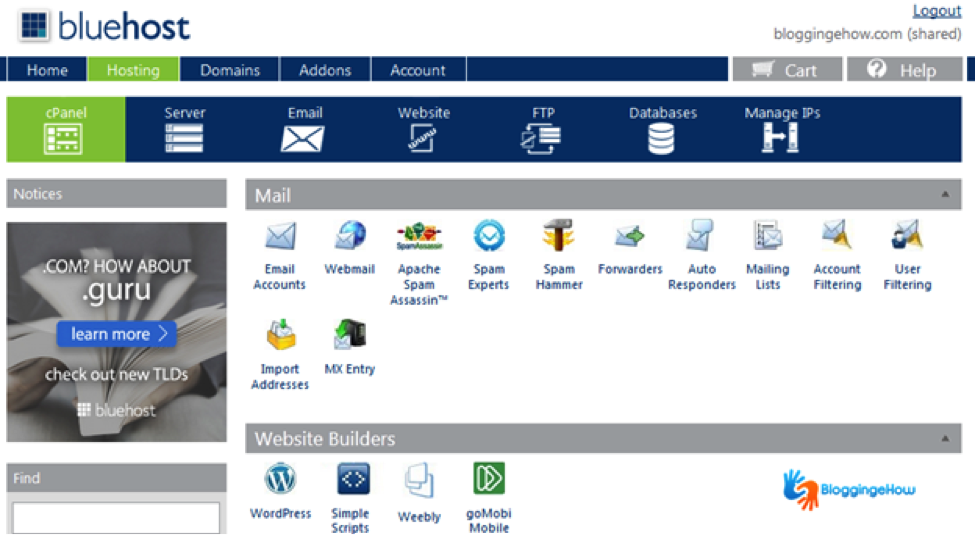Viewport: 975px width, 535px height.
Task: Open the Website section
Action: point(423,129)
